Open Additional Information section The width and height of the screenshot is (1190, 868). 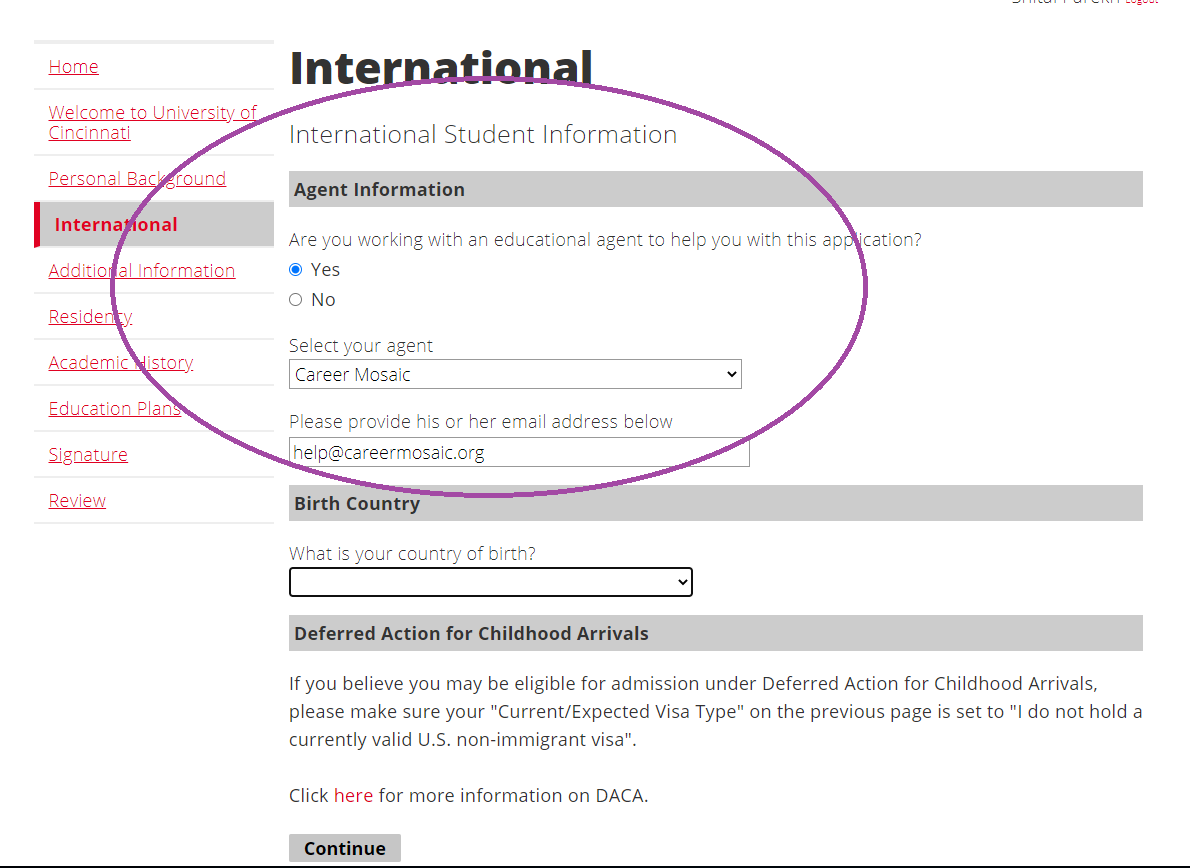click(142, 271)
